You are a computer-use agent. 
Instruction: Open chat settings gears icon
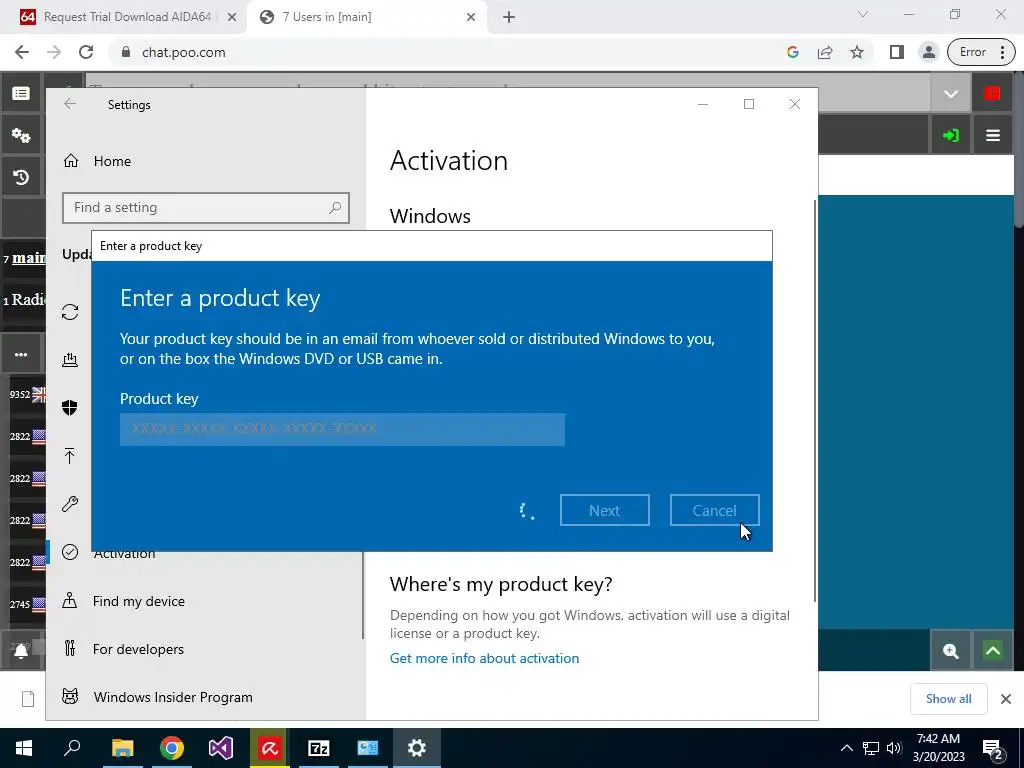21,135
